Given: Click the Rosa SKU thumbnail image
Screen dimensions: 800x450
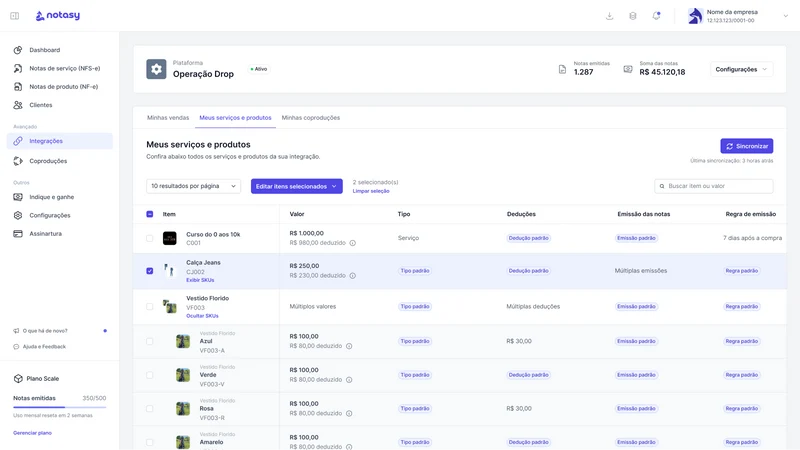Looking at the screenshot, I should click(183, 409).
